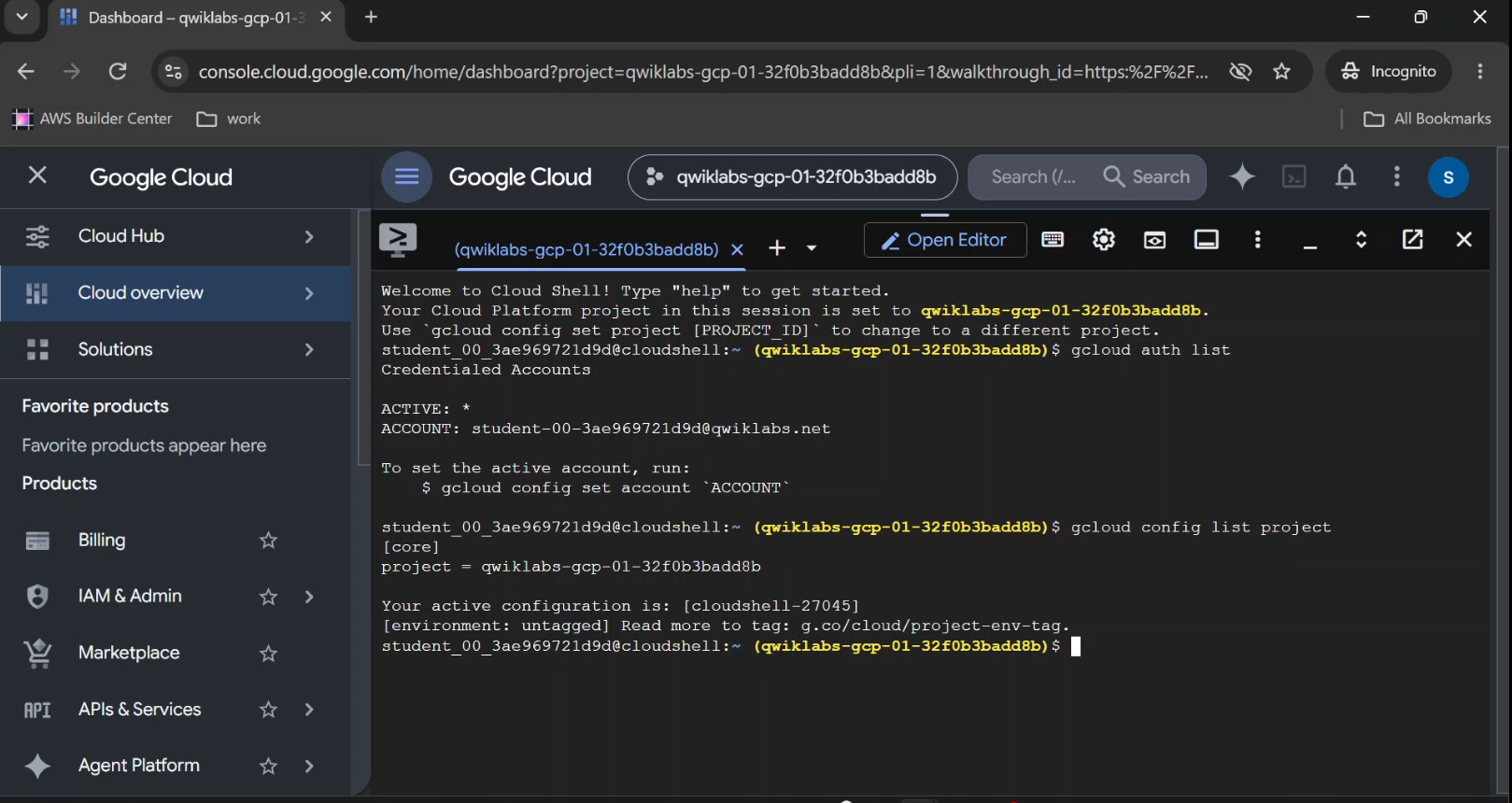Expand the IAM & Admin submenu
The image size is (1512, 803).
click(309, 597)
